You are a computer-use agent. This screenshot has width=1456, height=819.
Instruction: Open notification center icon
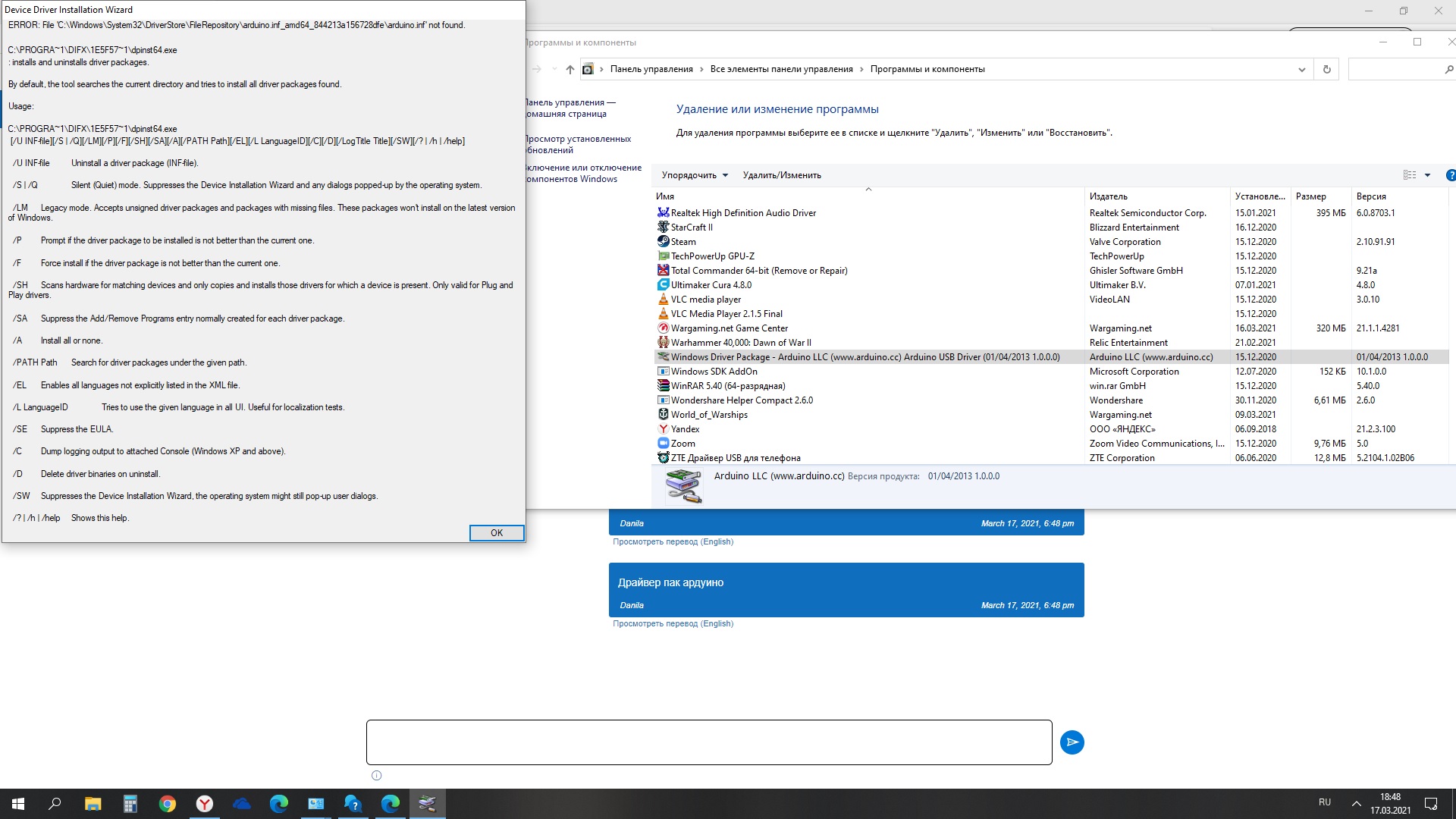1431,804
